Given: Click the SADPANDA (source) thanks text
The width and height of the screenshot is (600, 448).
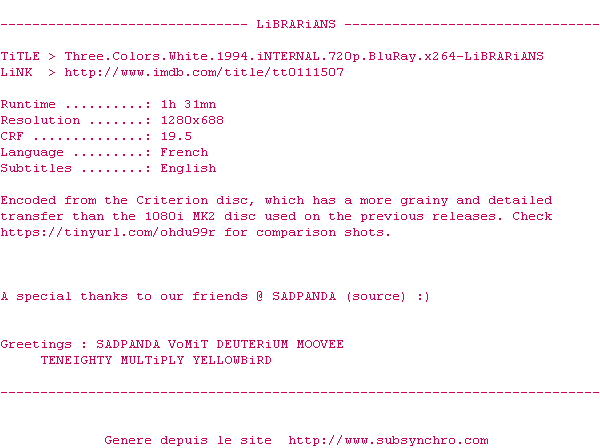Looking at the screenshot, I should click(339, 296).
